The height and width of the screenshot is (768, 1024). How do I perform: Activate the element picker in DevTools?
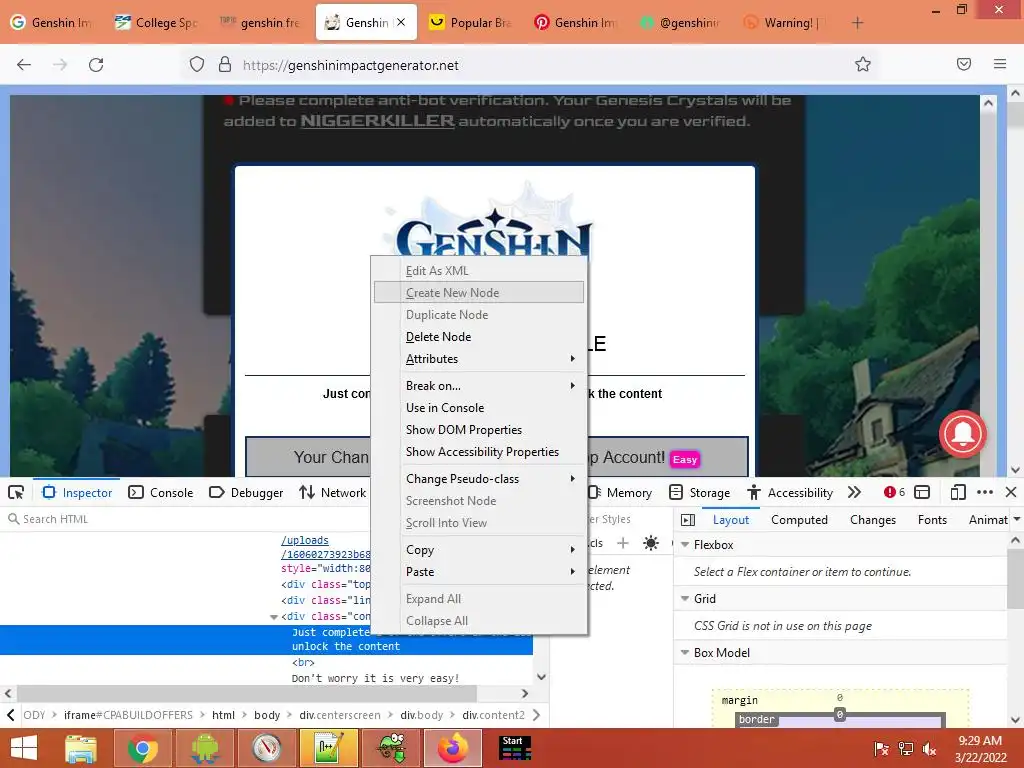(16, 492)
